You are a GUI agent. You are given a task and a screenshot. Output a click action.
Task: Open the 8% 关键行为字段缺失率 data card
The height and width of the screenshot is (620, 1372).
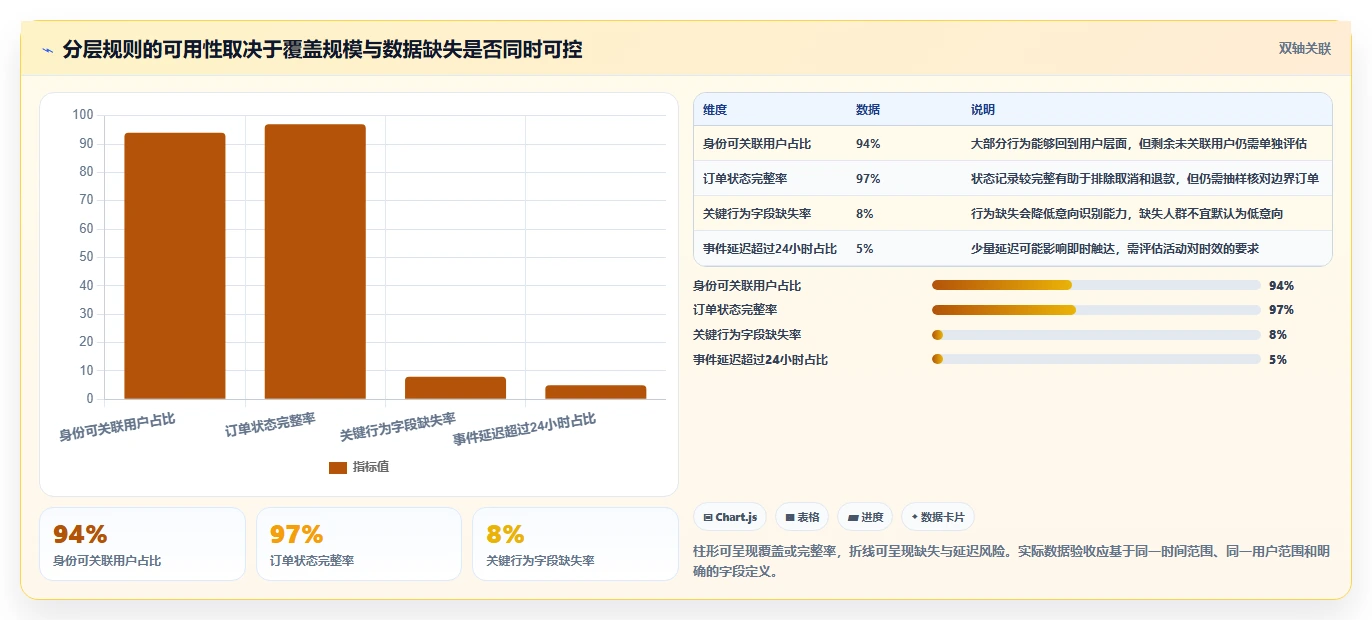(x=575, y=544)
